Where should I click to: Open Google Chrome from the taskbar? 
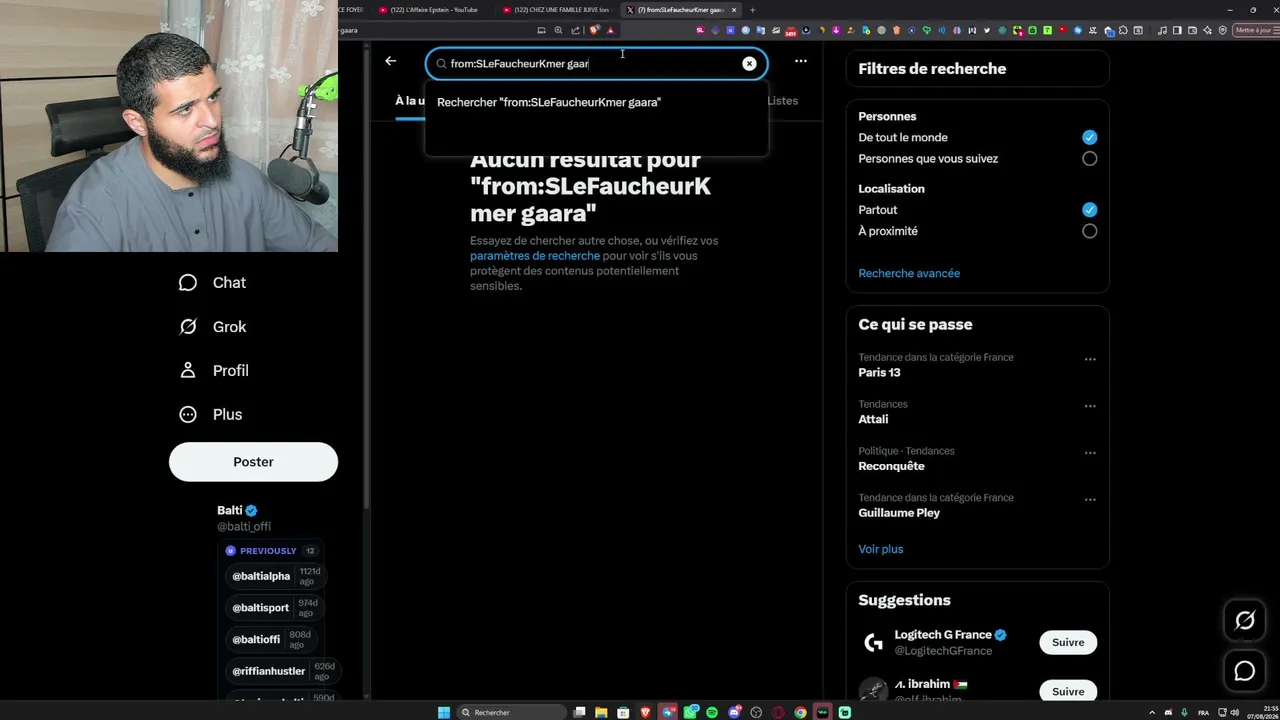pos(800,712)
